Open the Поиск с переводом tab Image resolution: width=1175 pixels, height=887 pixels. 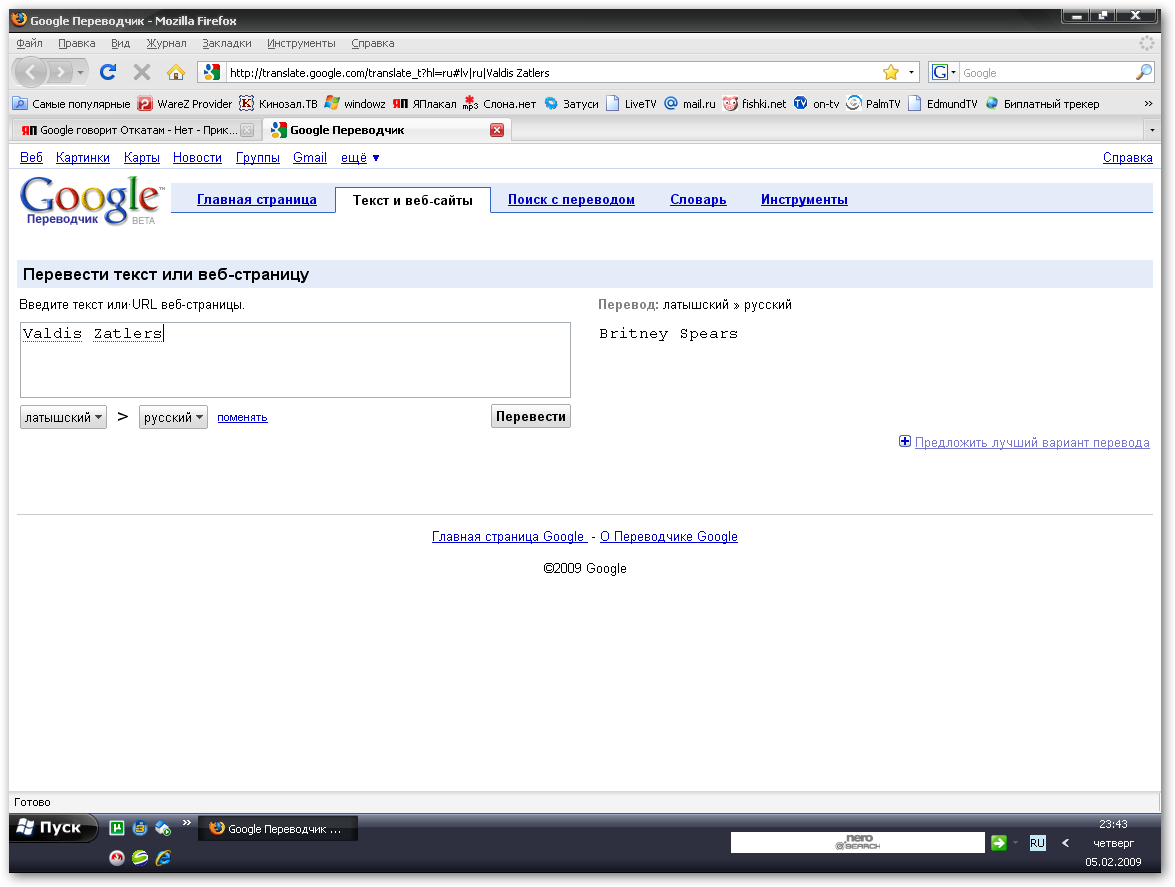coord(571,199)
